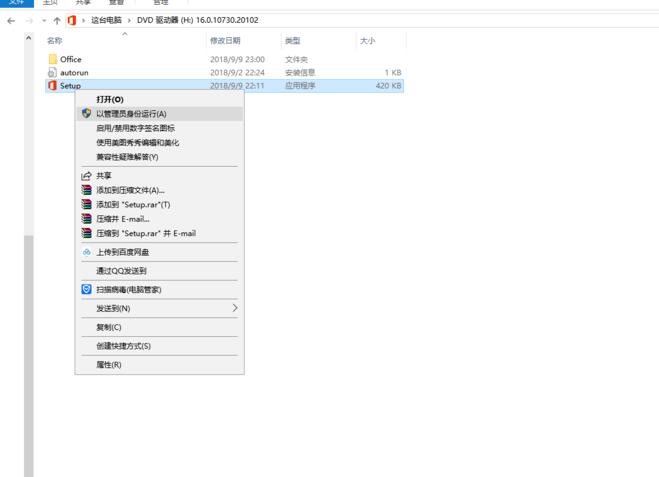The image size is (659, 477).
Task: Select the autorun file icon
Action: [52, 72]
